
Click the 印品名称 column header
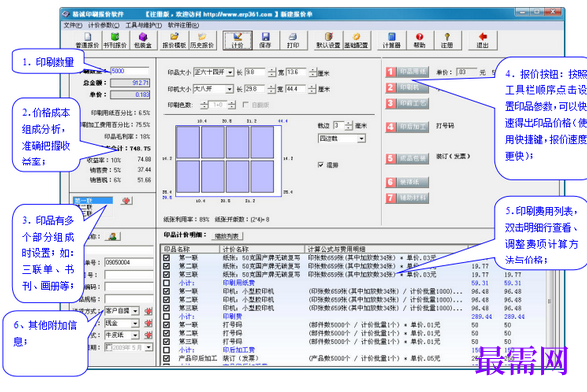point(190,249)
